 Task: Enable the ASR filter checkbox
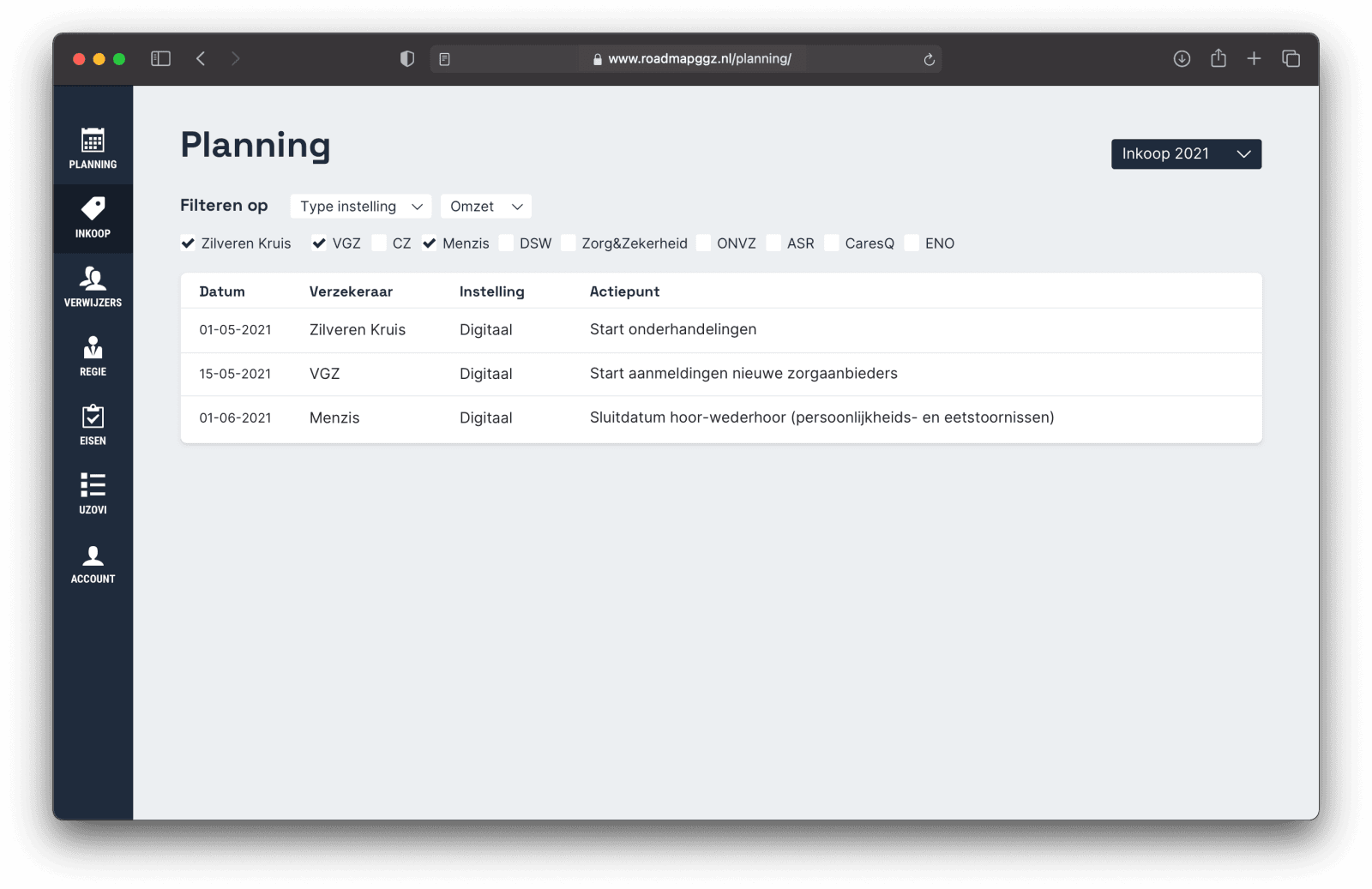click(773, 243)
